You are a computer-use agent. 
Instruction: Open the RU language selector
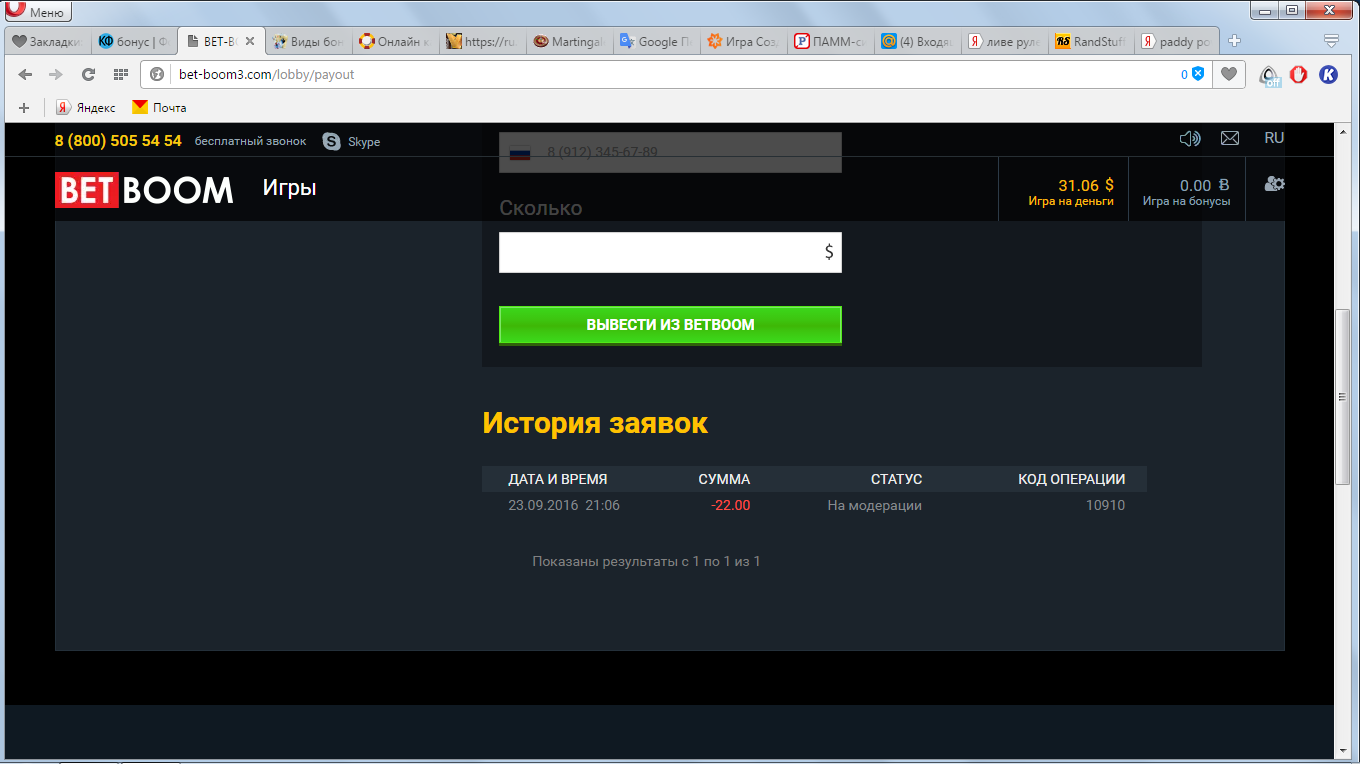click(x=1274, y=138)
